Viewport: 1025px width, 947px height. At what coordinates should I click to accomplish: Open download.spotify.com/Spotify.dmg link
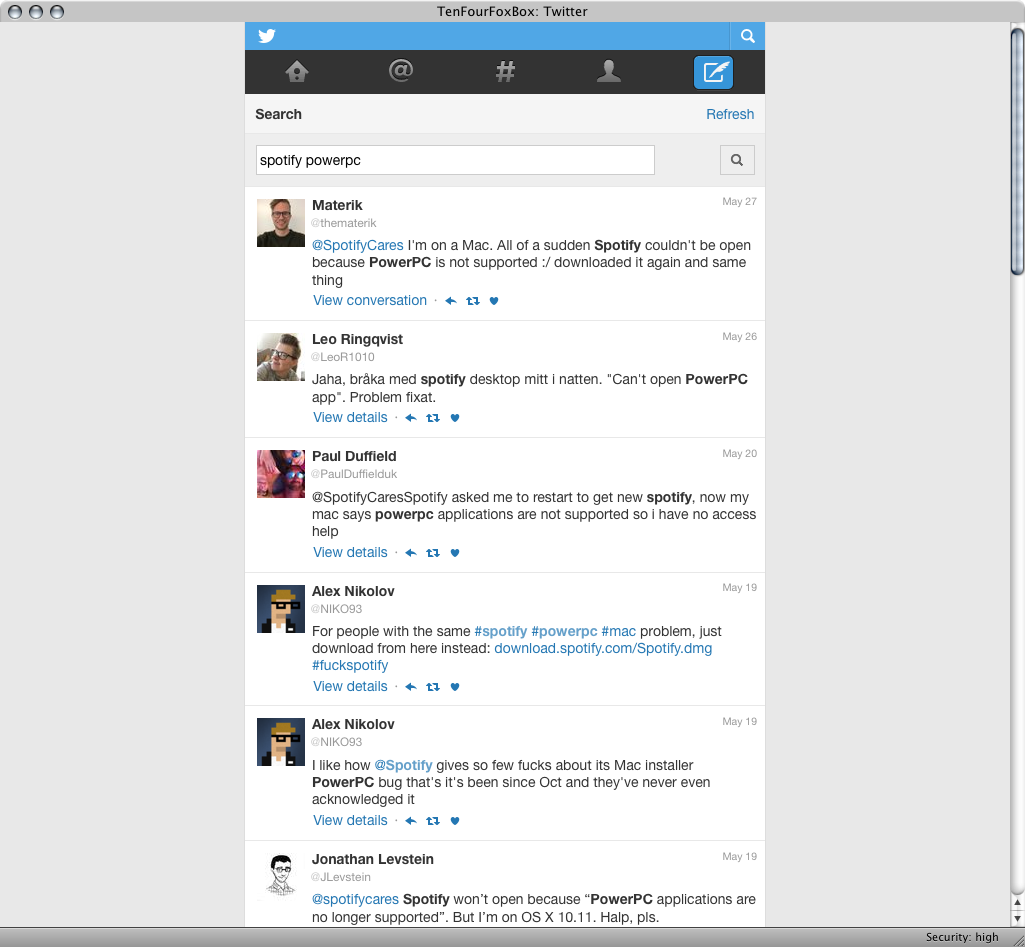coord(603,648)
